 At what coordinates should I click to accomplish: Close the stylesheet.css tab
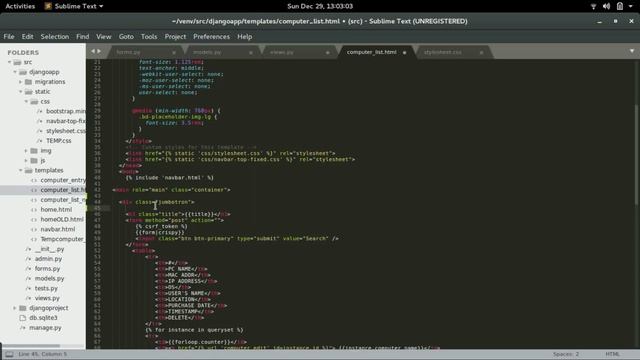pos(481,53)
